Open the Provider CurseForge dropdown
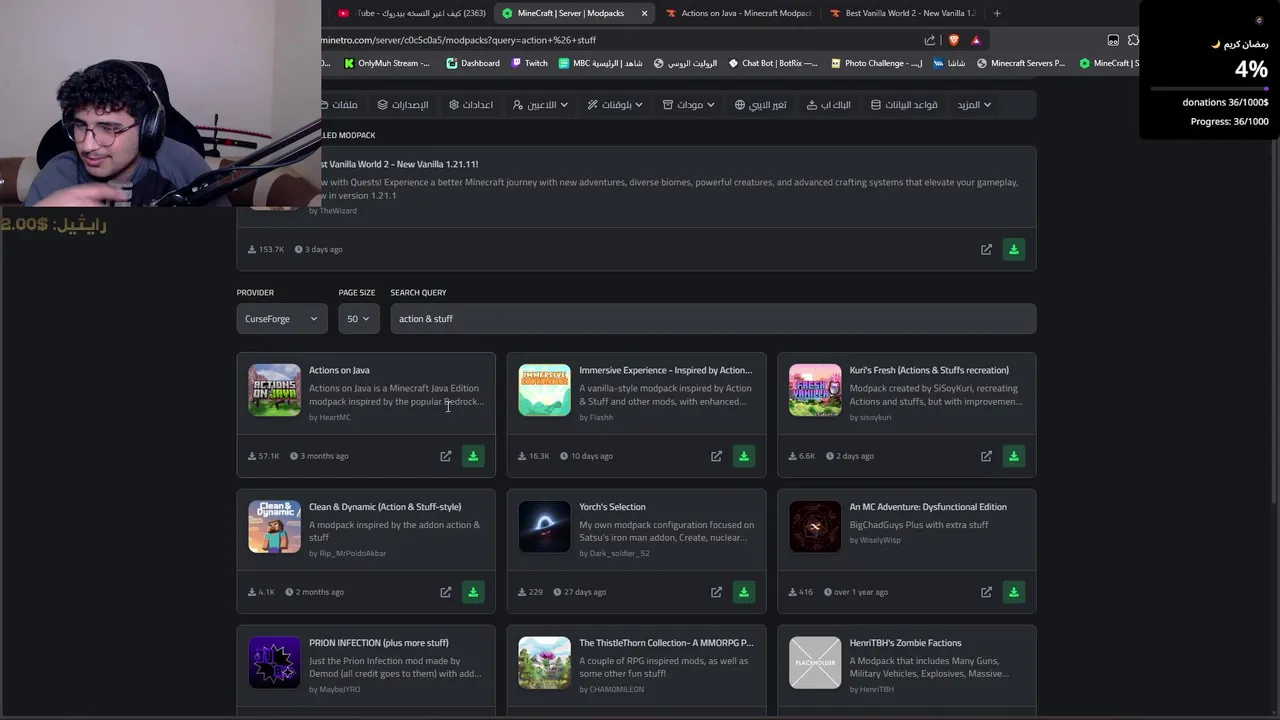Viewport: 1280px width, 720px height. (x=282, y=319)
